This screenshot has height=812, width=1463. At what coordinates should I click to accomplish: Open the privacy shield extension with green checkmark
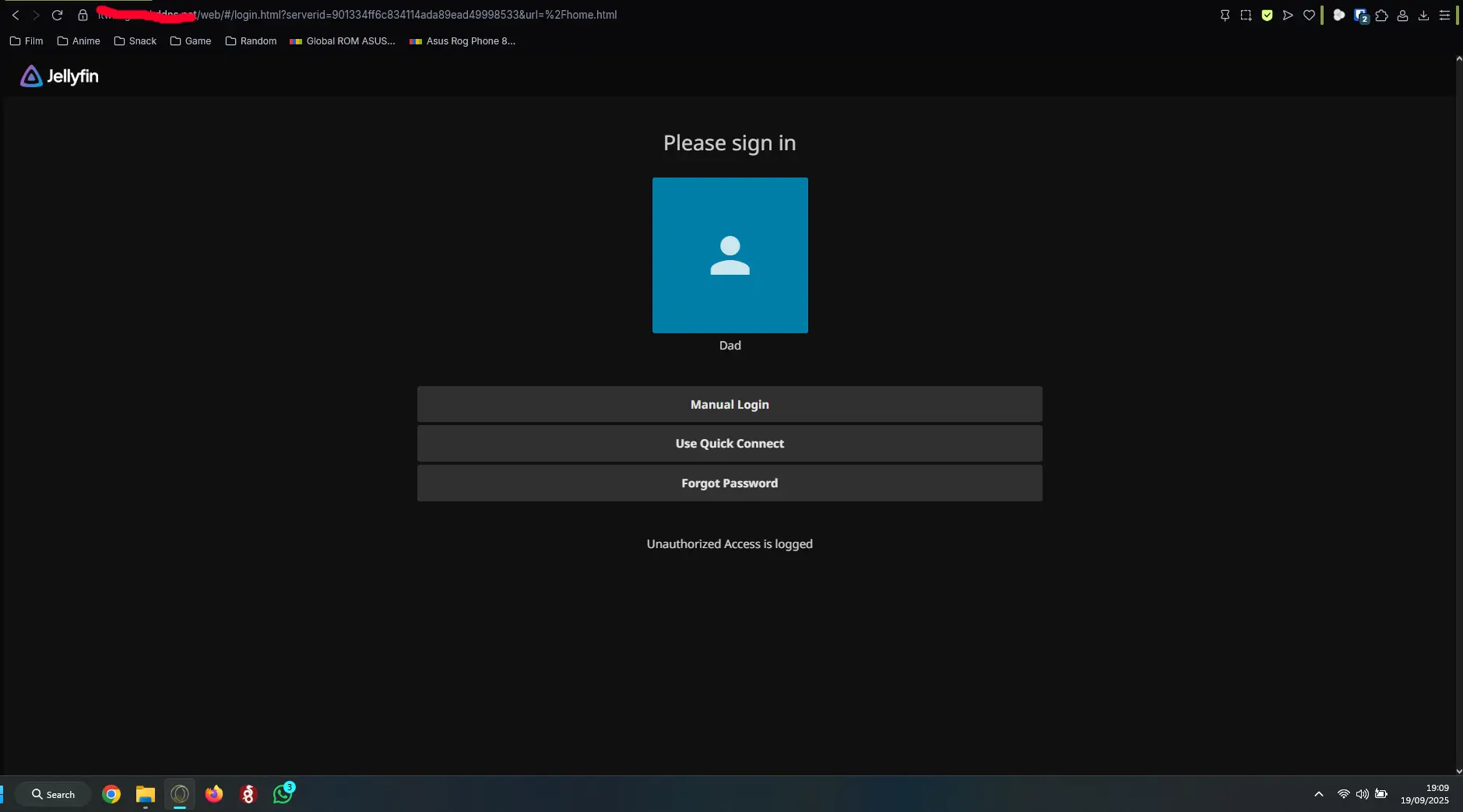coord(1268,16)
